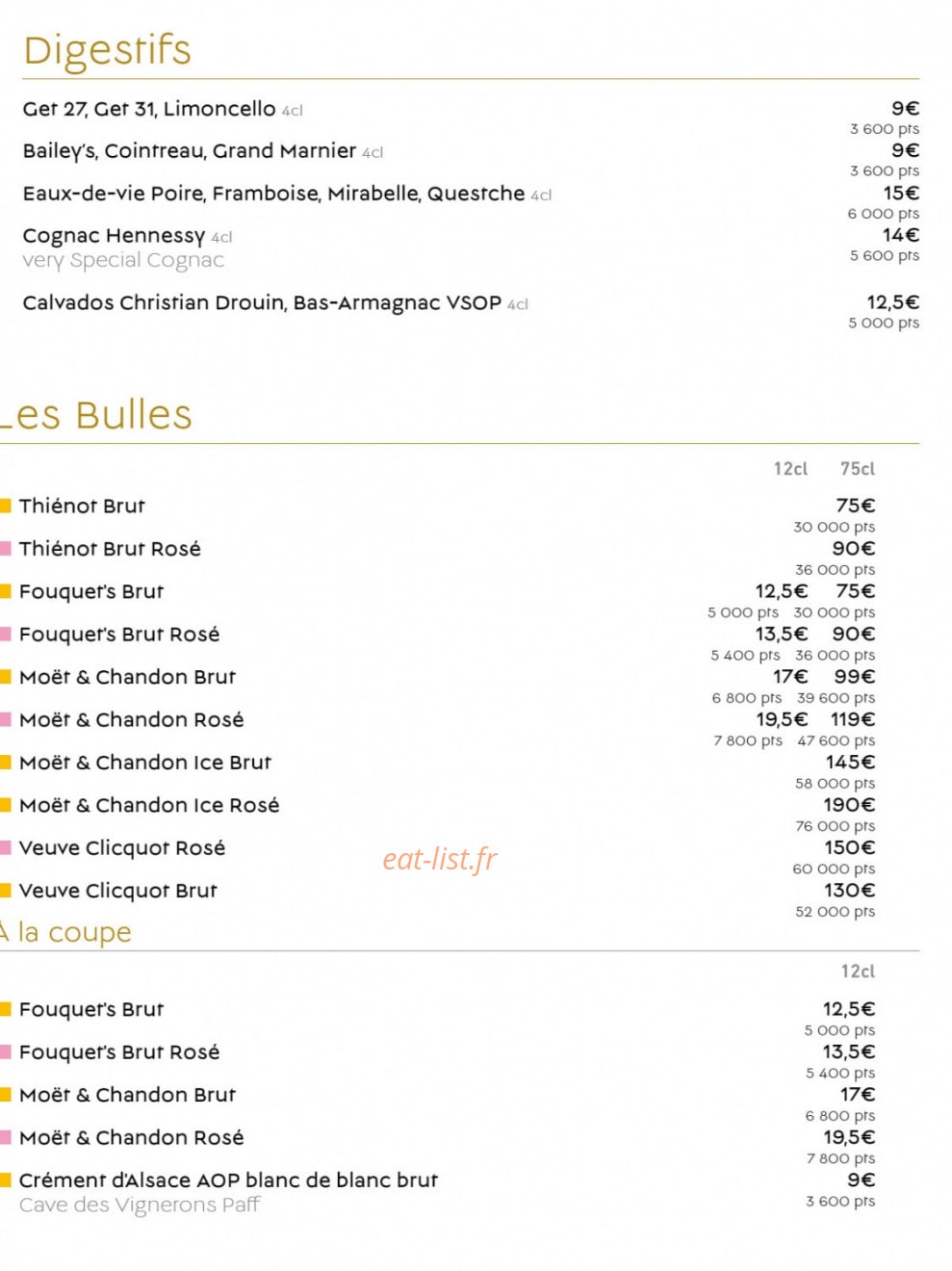Click the yellow square beside Thiénot Brut
Screen dimensions: 952x1271
(x=5, y=506)
